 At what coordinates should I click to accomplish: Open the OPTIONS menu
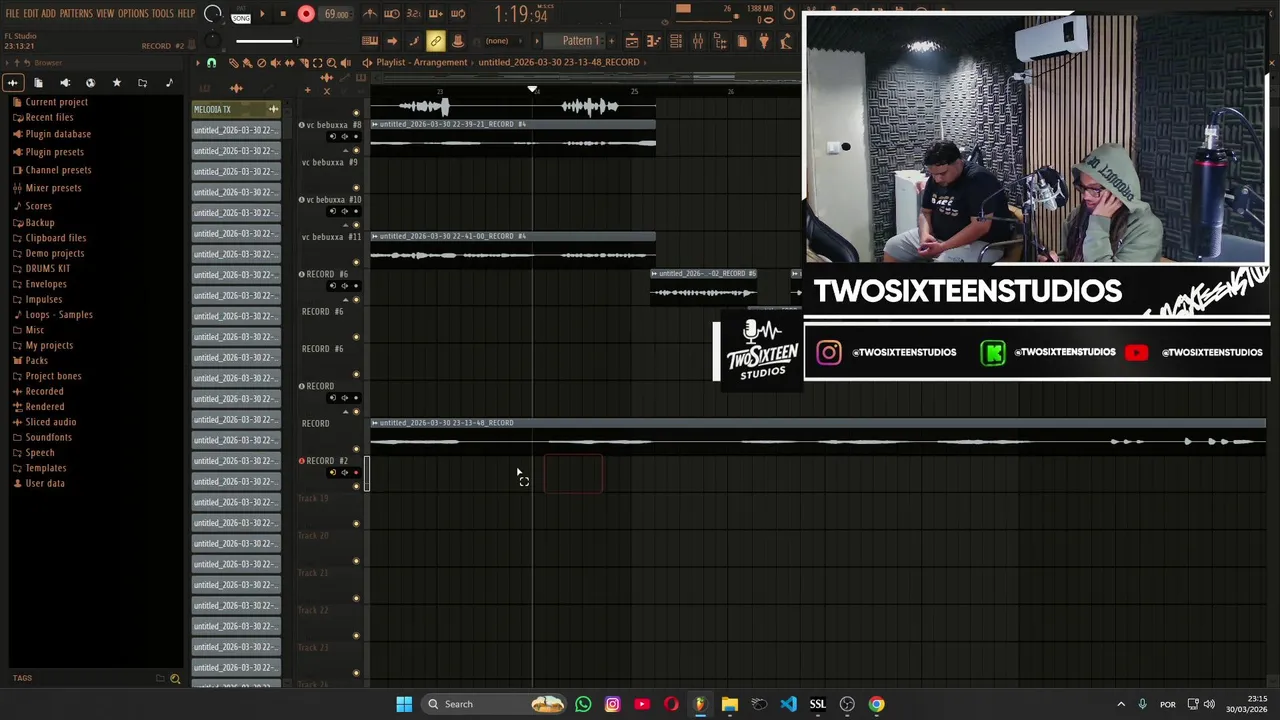point(133,13)
